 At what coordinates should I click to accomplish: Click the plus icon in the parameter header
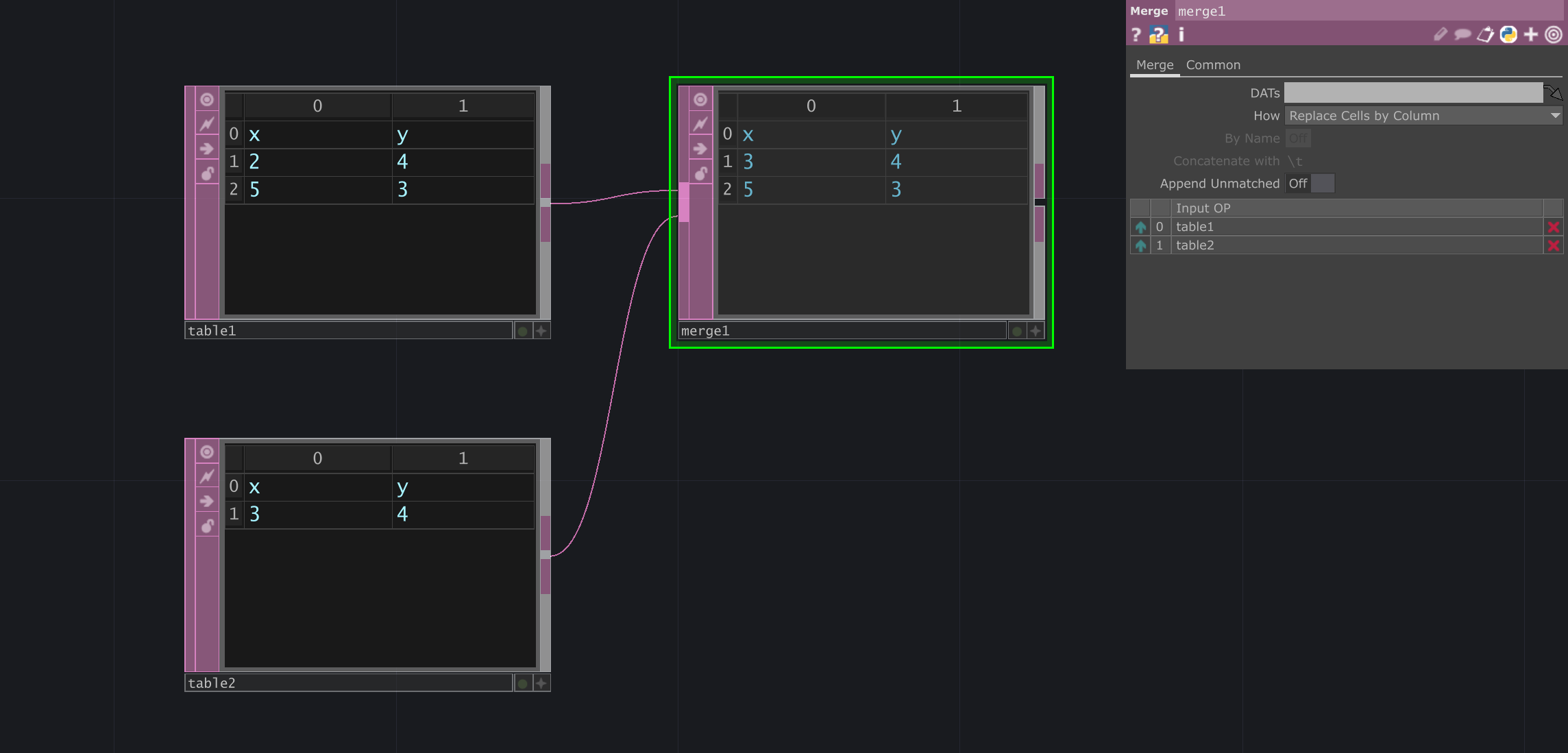(x=1530, y=34)
